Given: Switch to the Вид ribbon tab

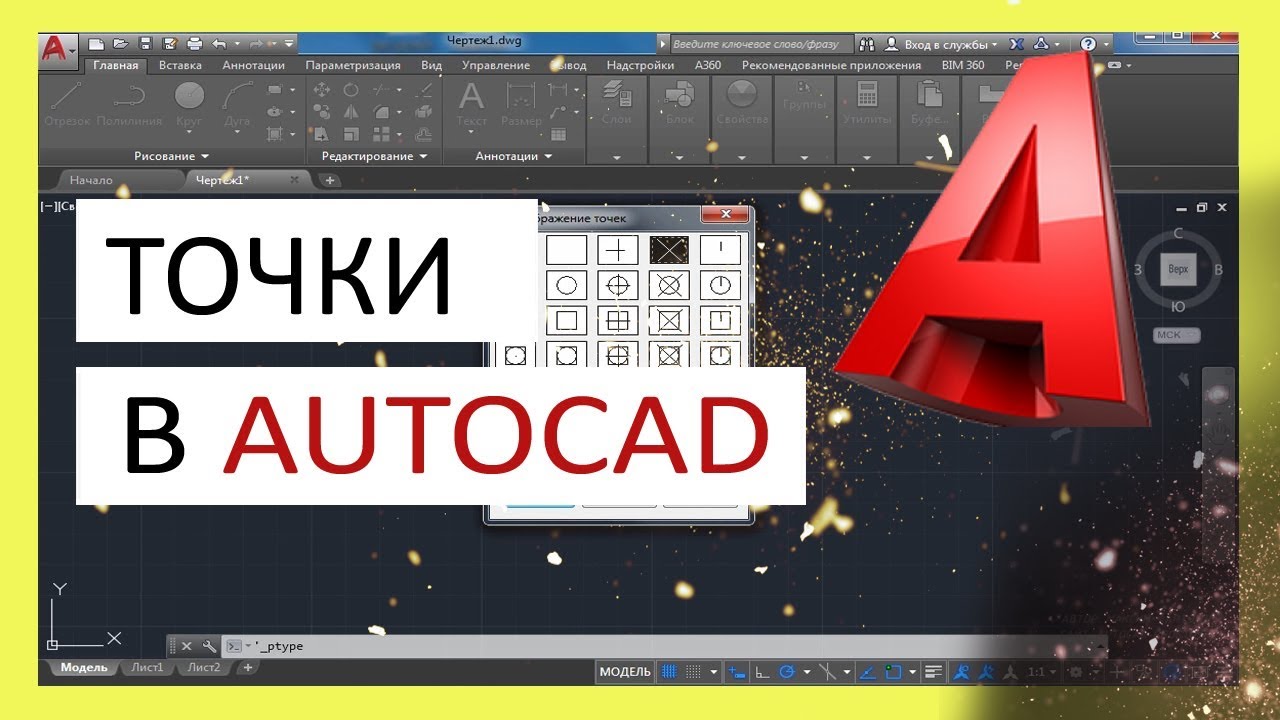Looking at the screenshot, I should click(431, 65).
